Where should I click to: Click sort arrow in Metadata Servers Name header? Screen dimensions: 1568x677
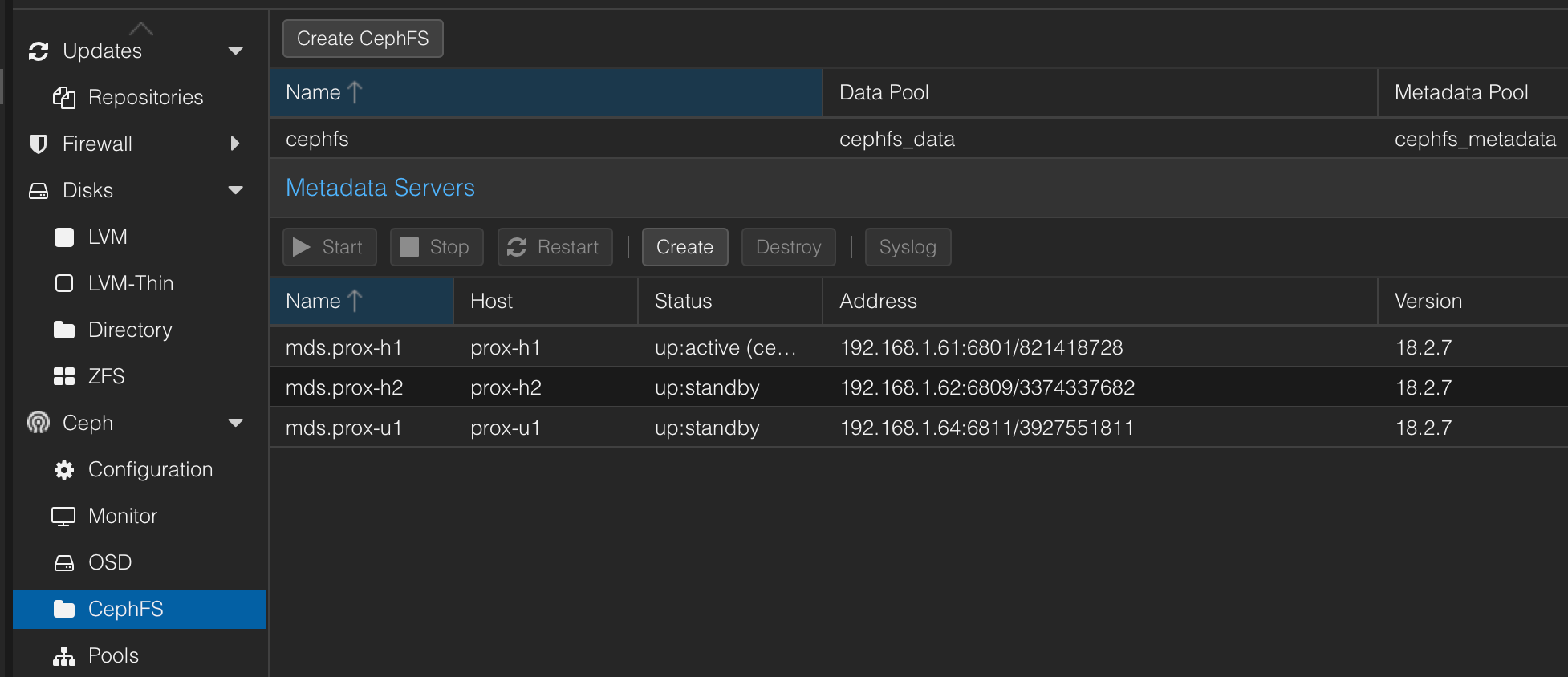pos(355,301)
